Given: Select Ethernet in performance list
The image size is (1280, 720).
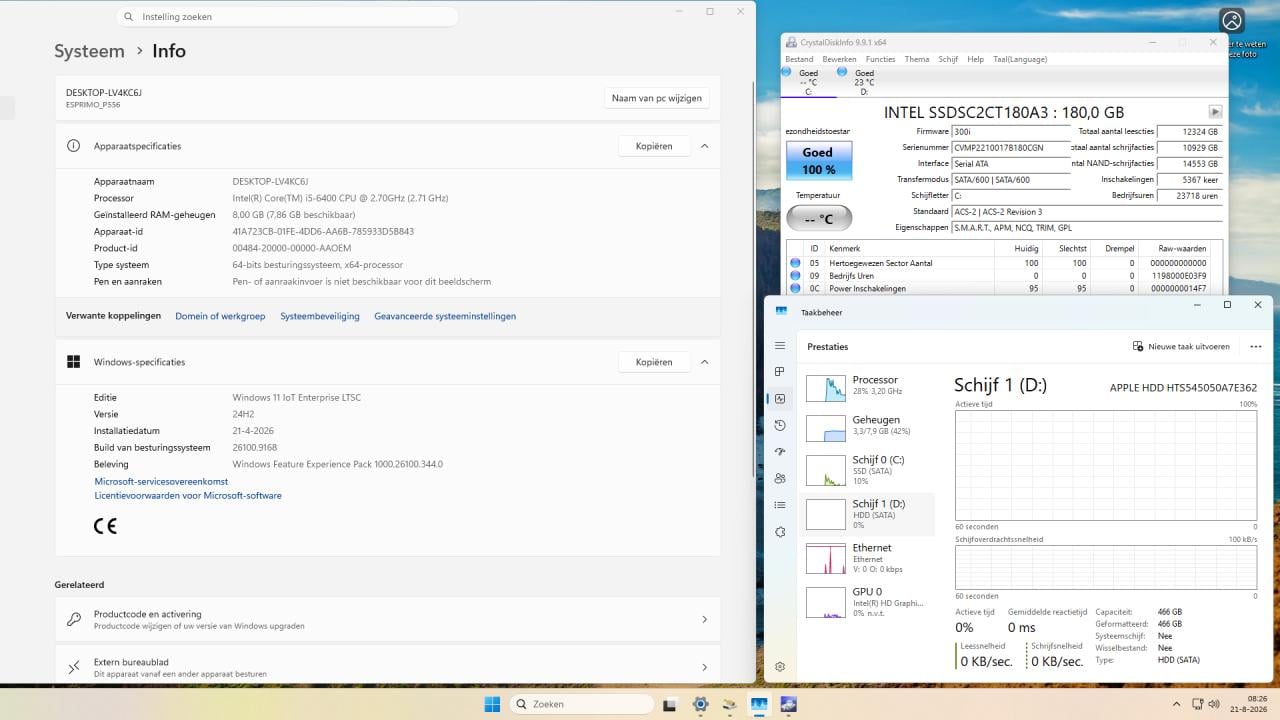Looking at the screenshot, I should tap(868, 558).
